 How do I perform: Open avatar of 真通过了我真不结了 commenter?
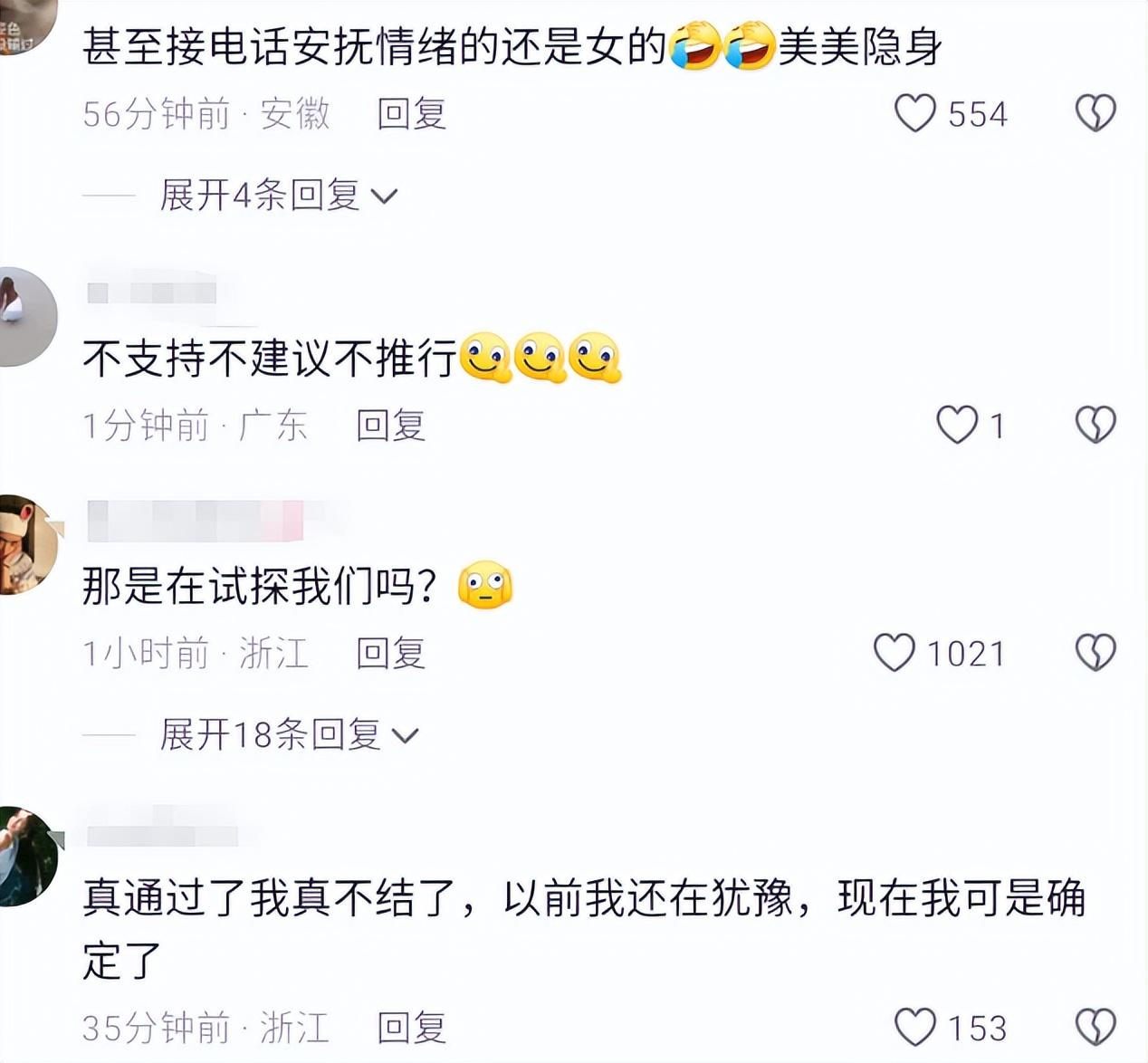(x=27, y=857)
